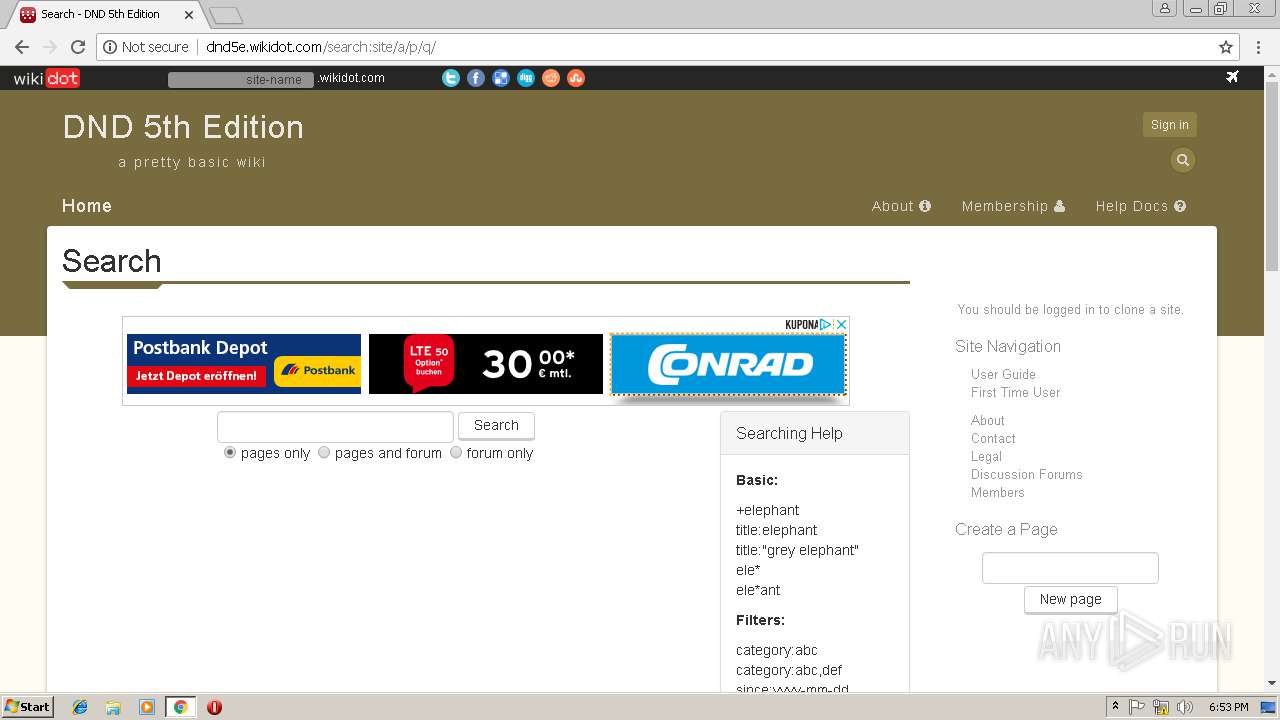Focus the search query input field
Viewport: 1280px width, 720px height.
point(335,426)
